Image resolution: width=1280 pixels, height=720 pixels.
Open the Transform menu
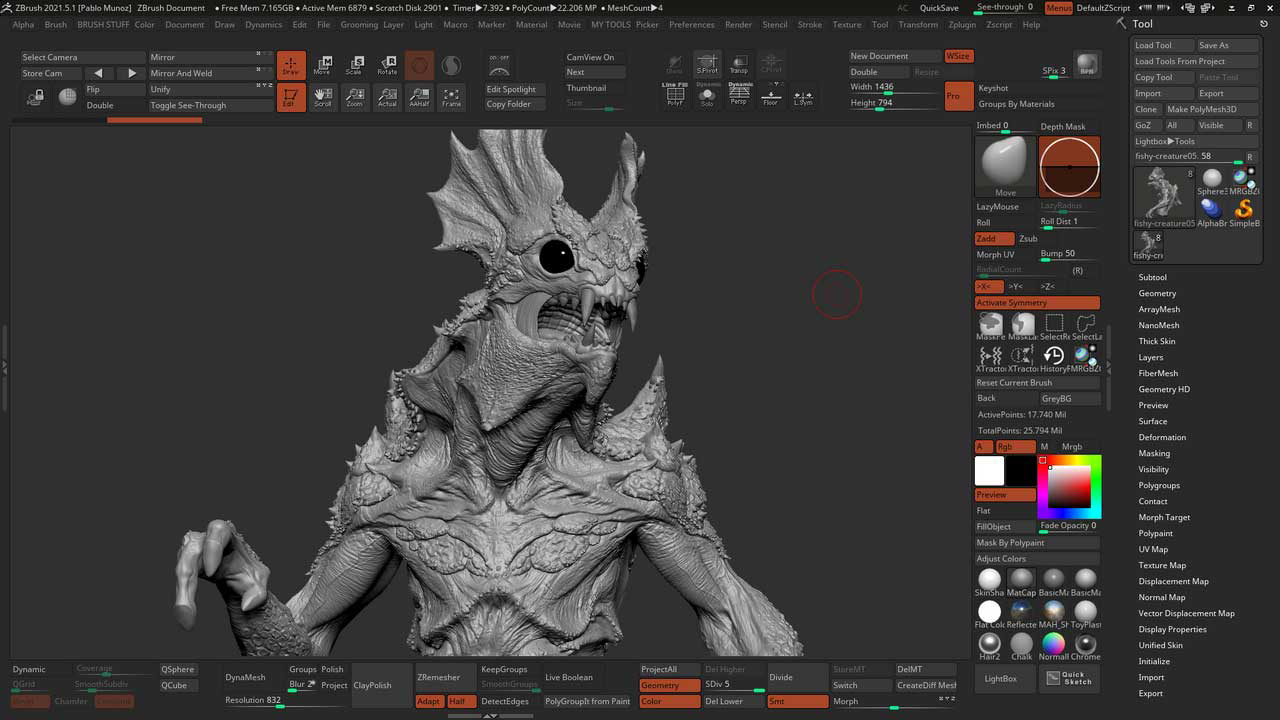pyautogui.click(x=918, y=24)
